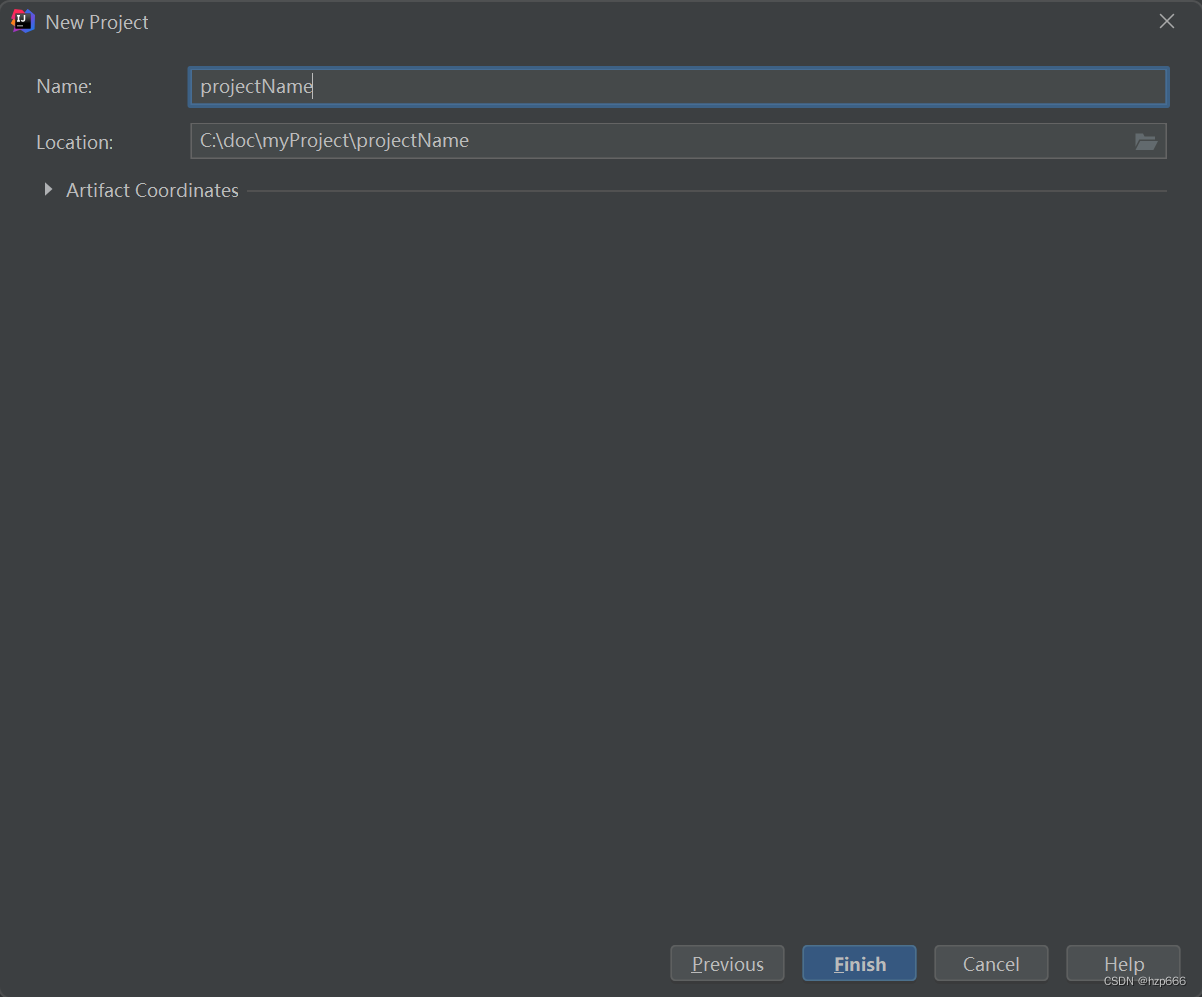Viewport: 1202px width, 997px height.
Task: Click the separator line beside Artifact Coordinates
Action: coord(700,190)
